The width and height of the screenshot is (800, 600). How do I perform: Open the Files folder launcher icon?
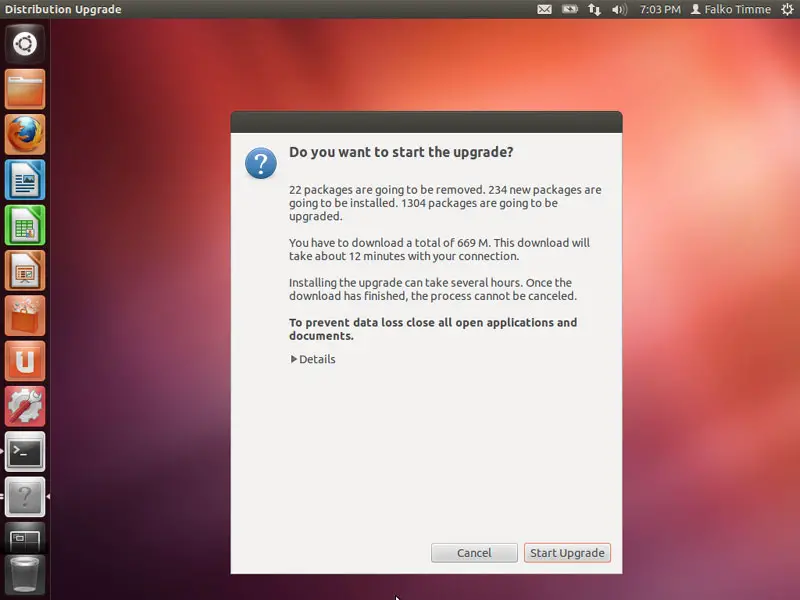pyautogui.click(x=25, y=89)
